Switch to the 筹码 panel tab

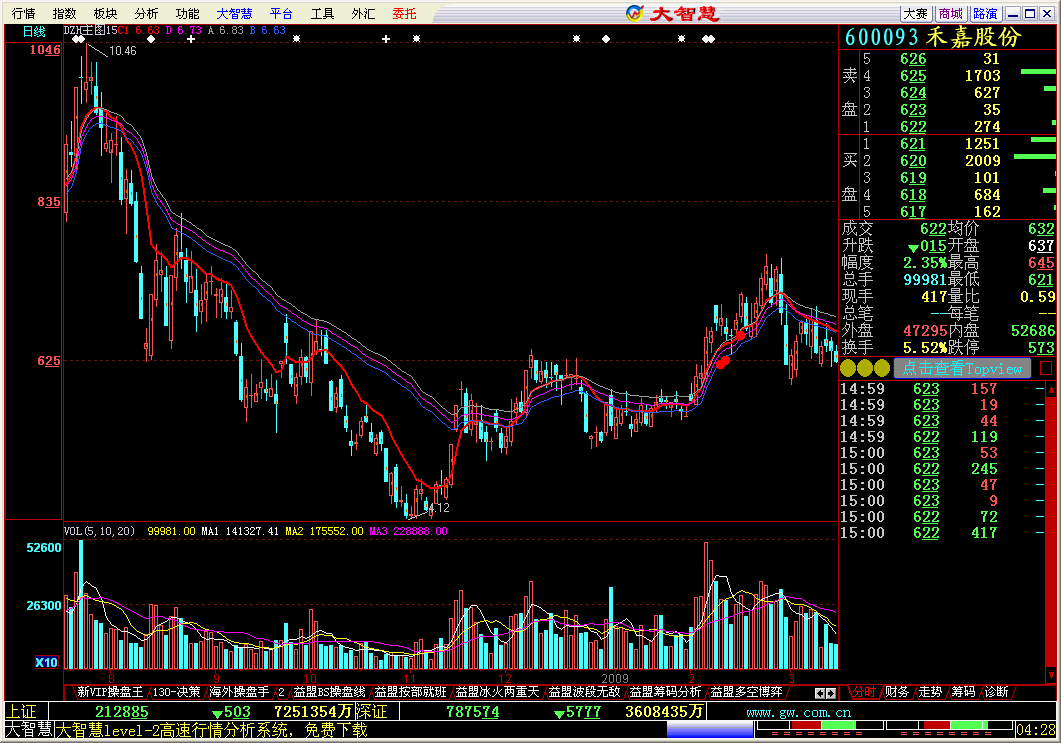pos(963,692)
